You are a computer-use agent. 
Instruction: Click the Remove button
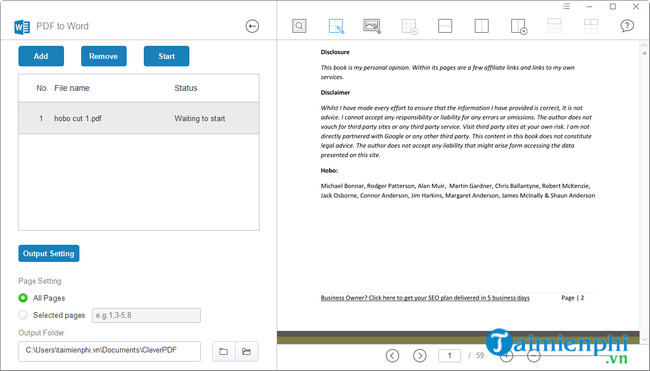[104, 56]
